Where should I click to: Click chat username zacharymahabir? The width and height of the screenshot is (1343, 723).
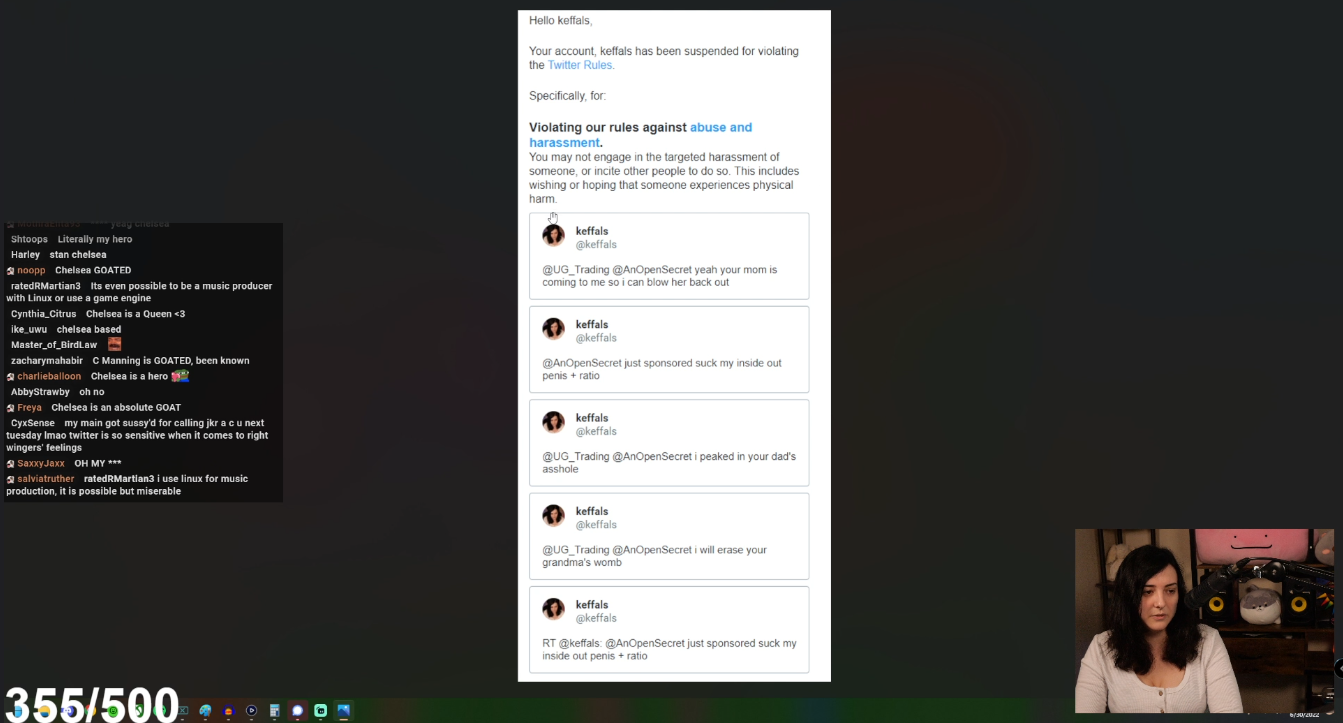pos(47,361)
